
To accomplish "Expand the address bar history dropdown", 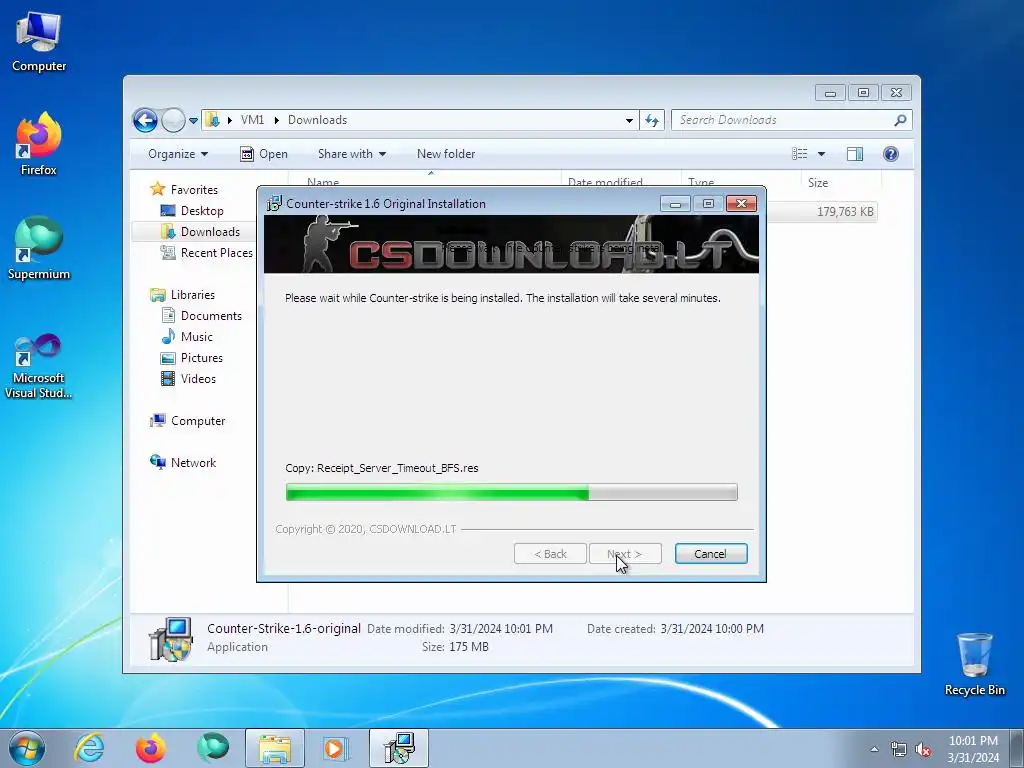I will tap(629, 120).
